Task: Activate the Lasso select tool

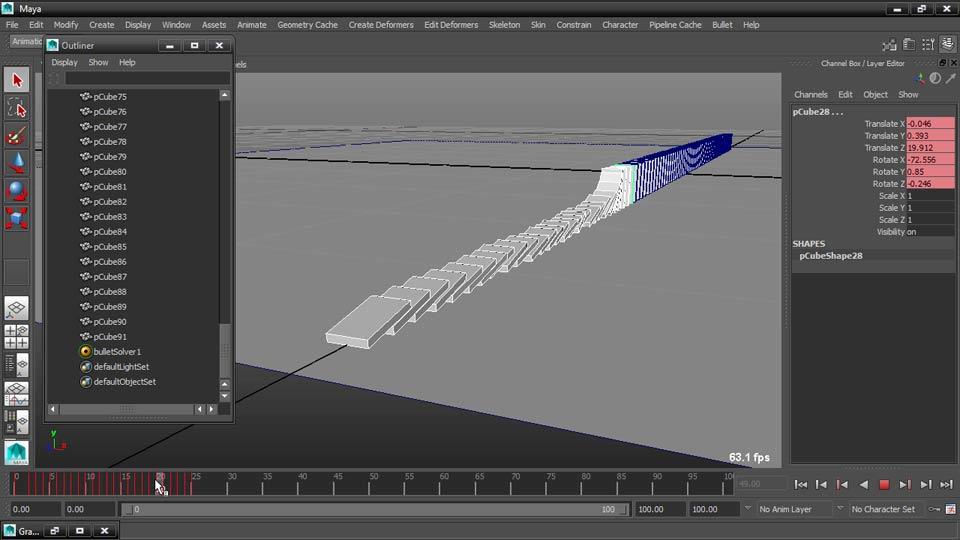Action: tap(16, 107)
